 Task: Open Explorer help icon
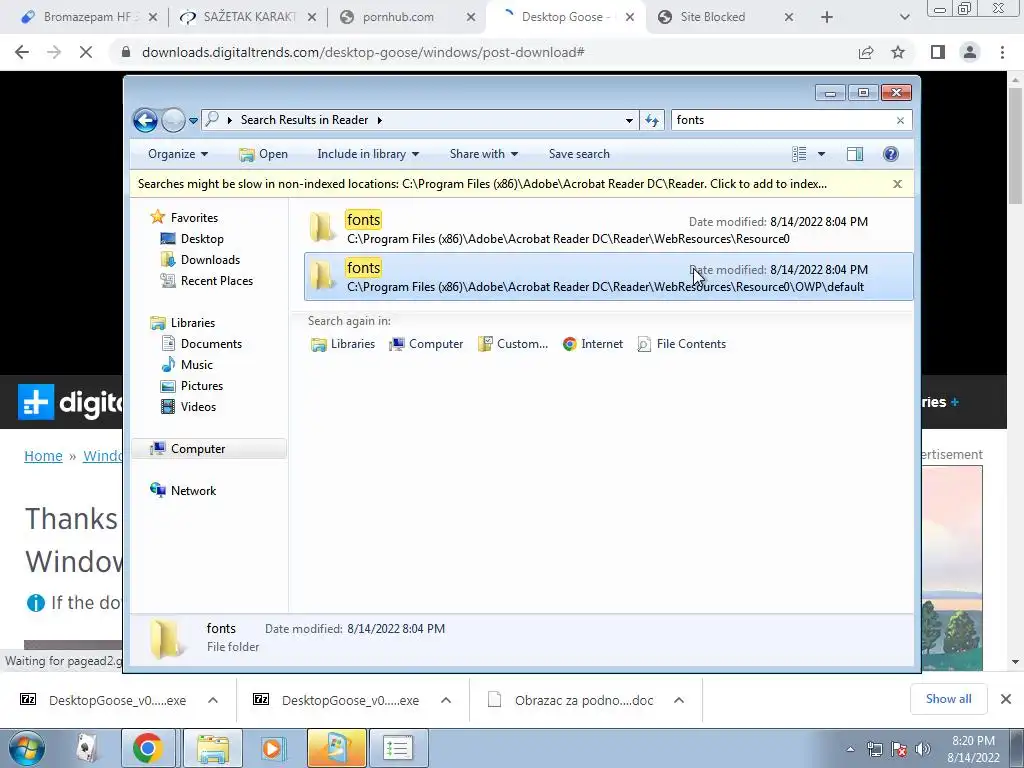click(891, 154)
